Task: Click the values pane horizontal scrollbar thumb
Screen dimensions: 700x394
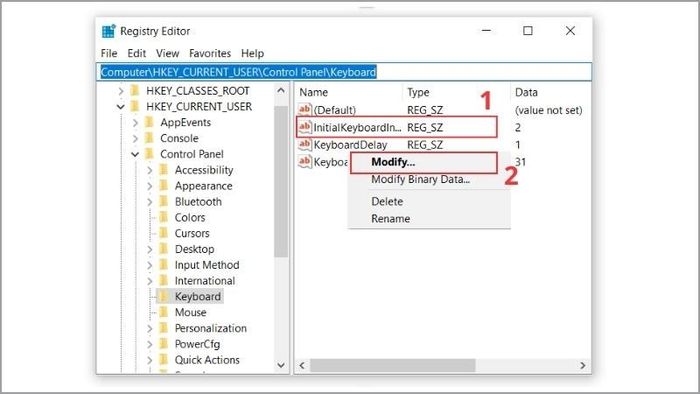Action: click(393, 365)
